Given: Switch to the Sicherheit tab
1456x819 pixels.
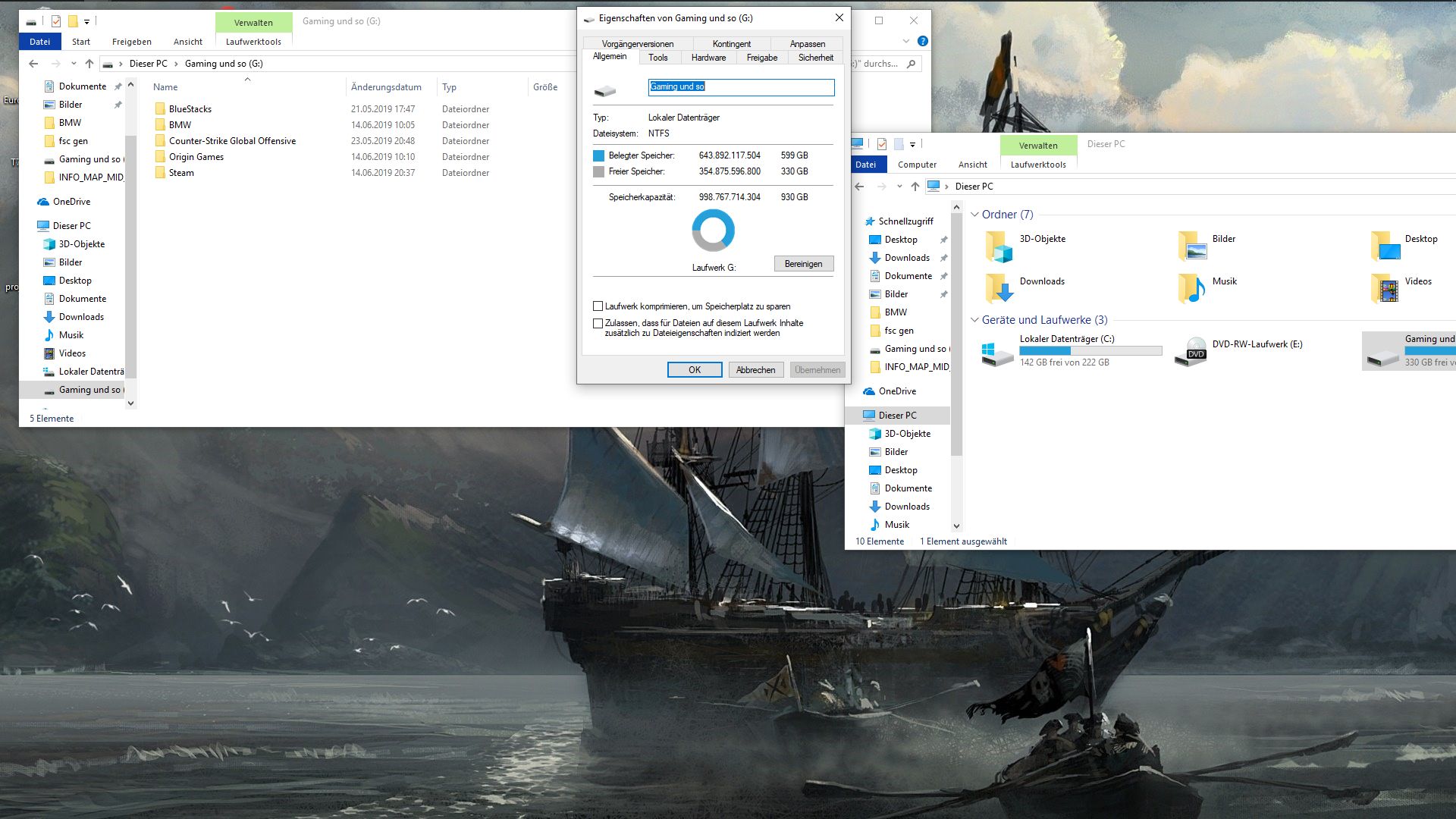Looking at the screenshot, I should point(815,58).
